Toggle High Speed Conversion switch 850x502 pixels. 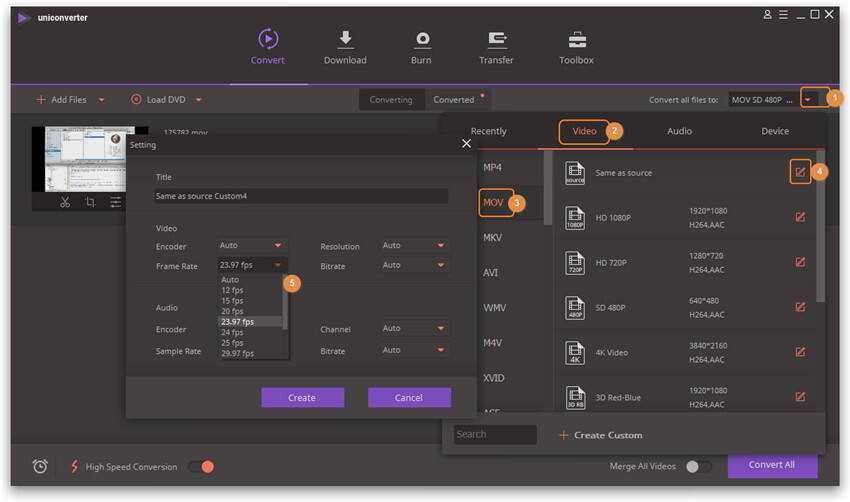(201, 466)
